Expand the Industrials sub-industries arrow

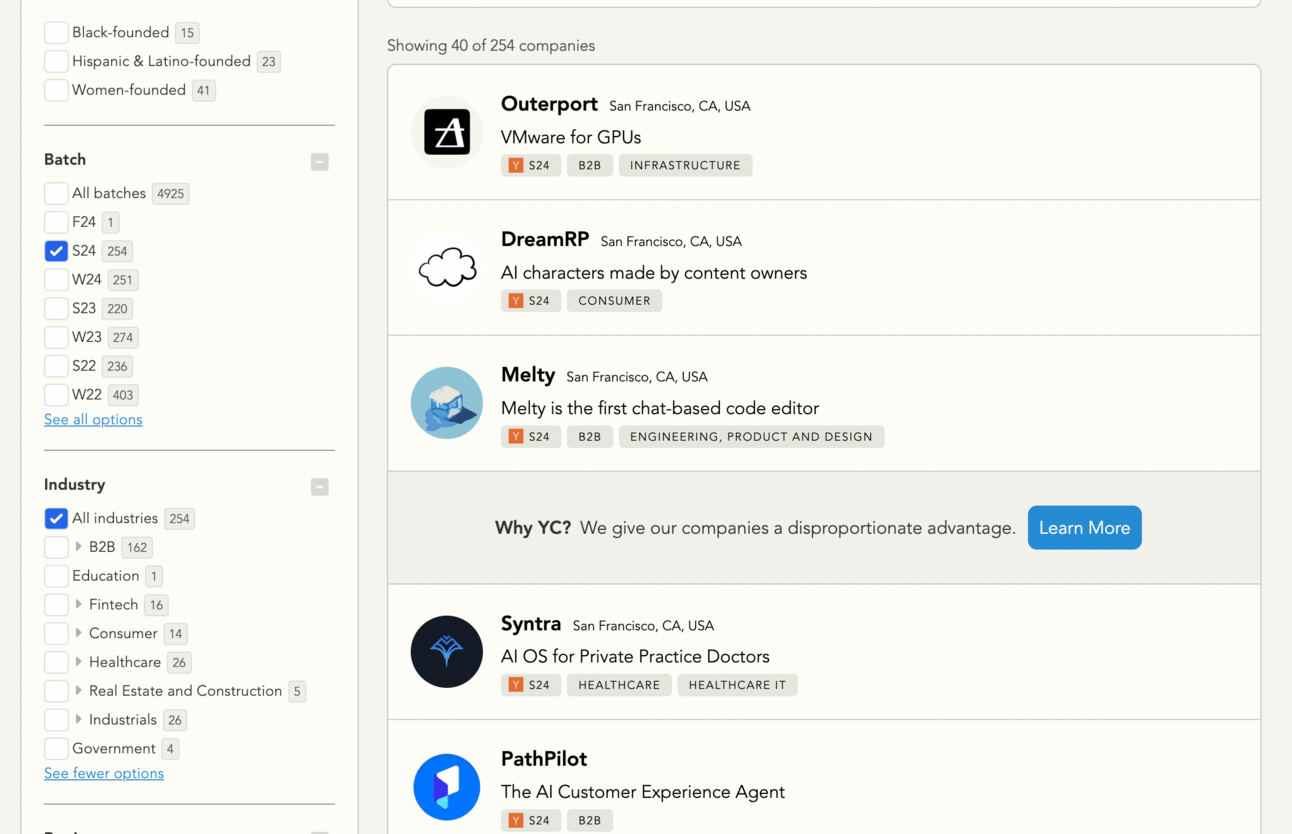pyautogui.click(x=78, y=720)
